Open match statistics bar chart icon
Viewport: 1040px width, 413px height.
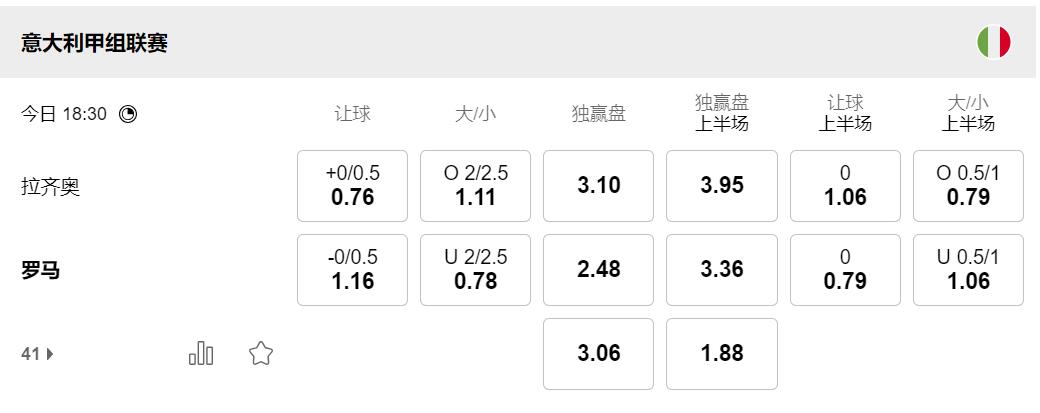[201, 353]
